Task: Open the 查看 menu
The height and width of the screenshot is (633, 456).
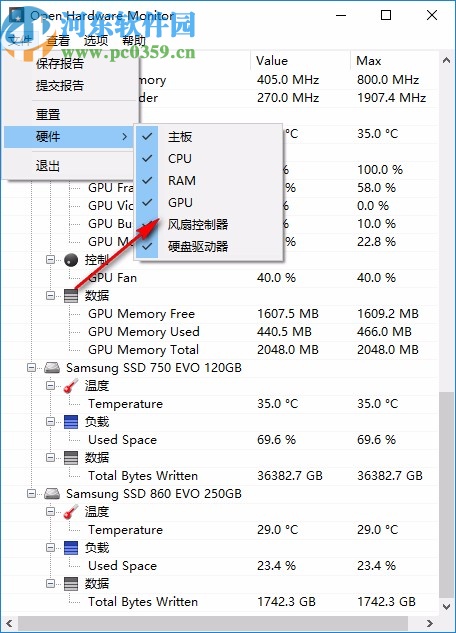Action: 58,40
